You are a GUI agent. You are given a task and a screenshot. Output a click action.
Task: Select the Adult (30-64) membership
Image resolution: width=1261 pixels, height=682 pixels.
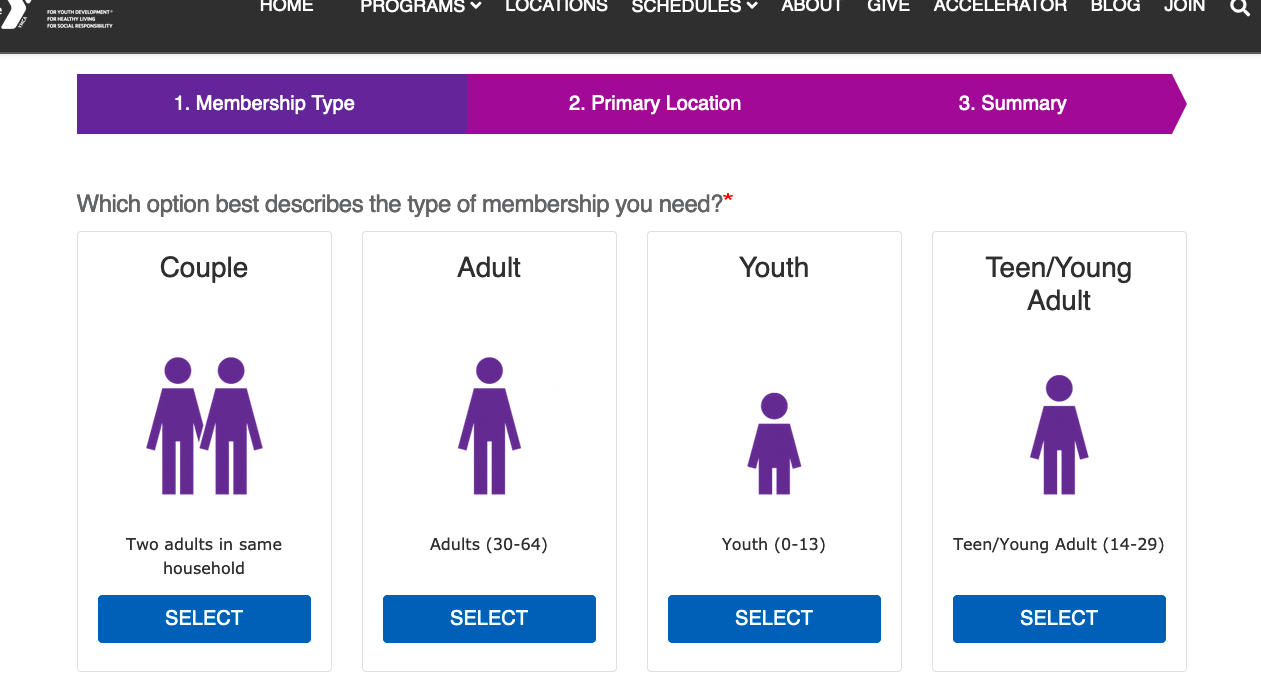click(x=489, y=618)
